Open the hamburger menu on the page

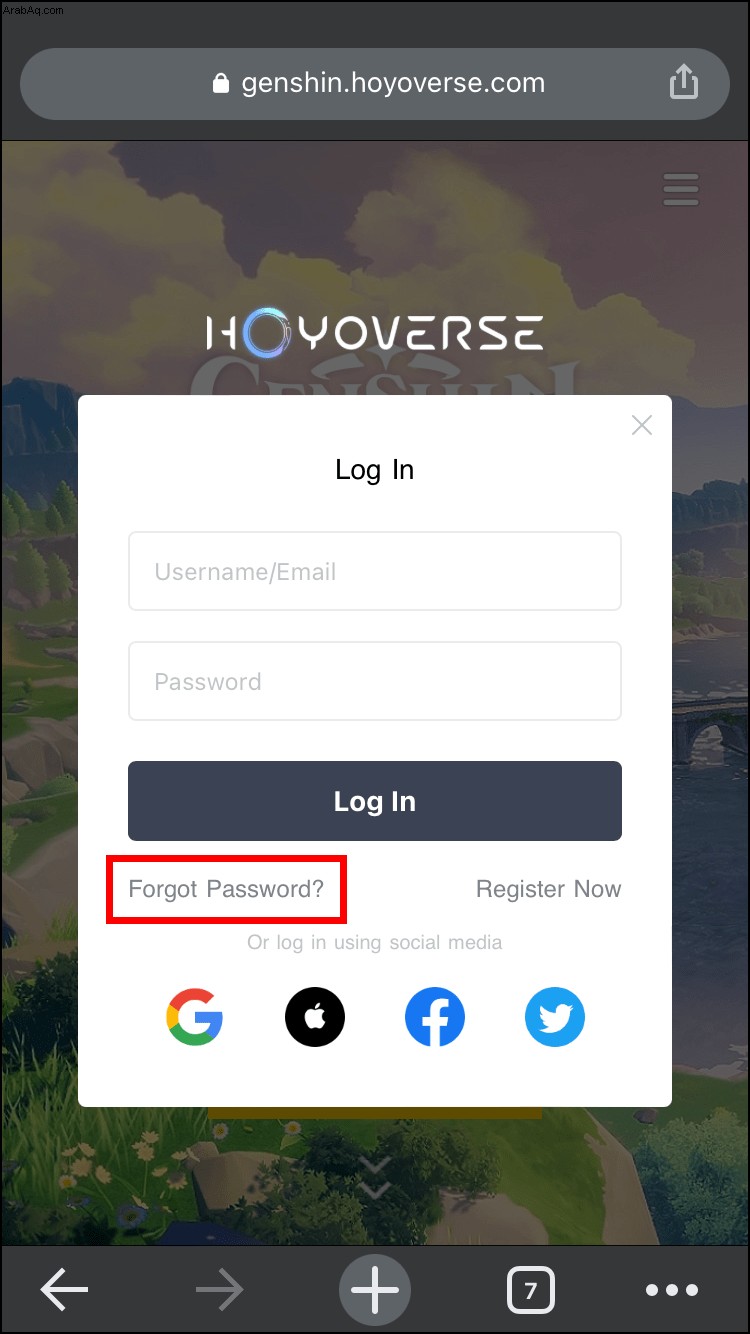[x=681, y=189]
